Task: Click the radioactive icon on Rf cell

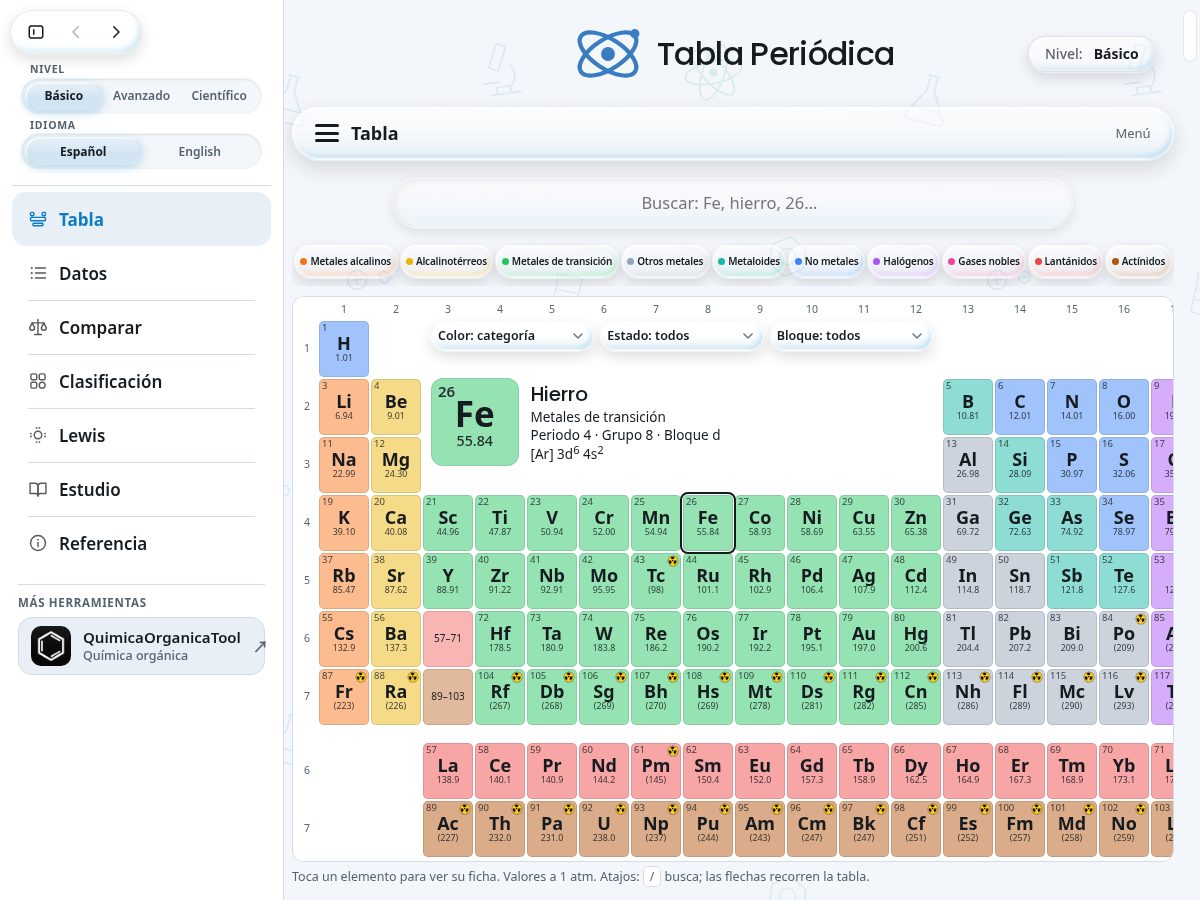Action: [515, 676]
